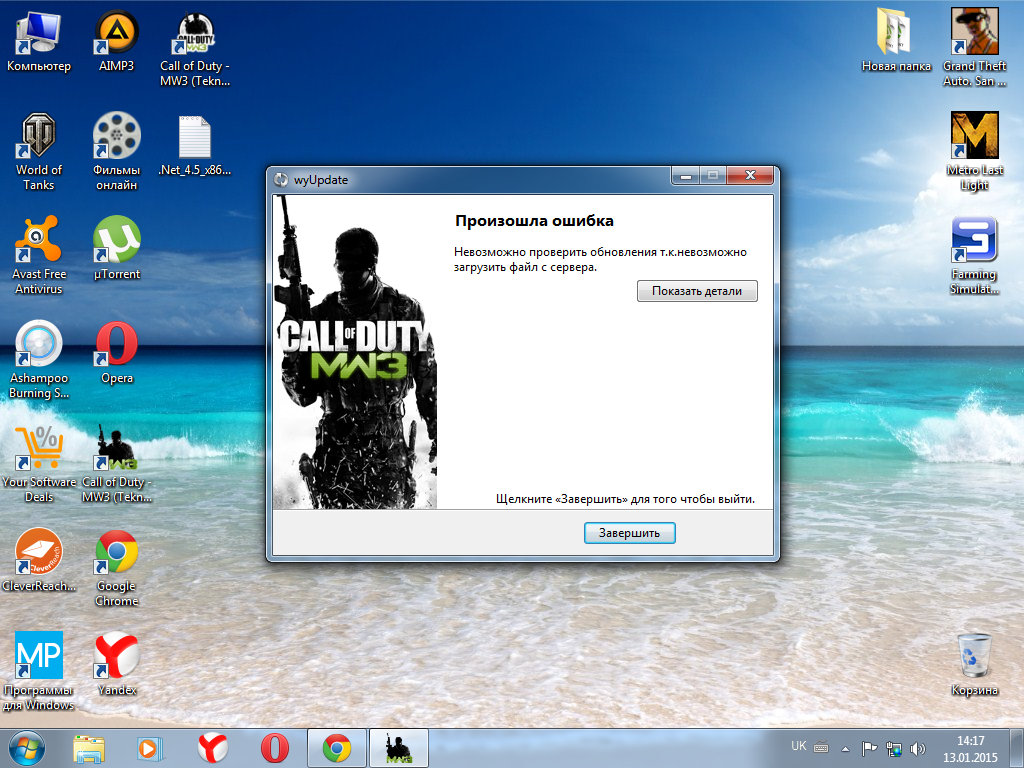Select the µTorrent desktop icon
The height and width of the screenshot is (768, 1024).
point(116,248)
